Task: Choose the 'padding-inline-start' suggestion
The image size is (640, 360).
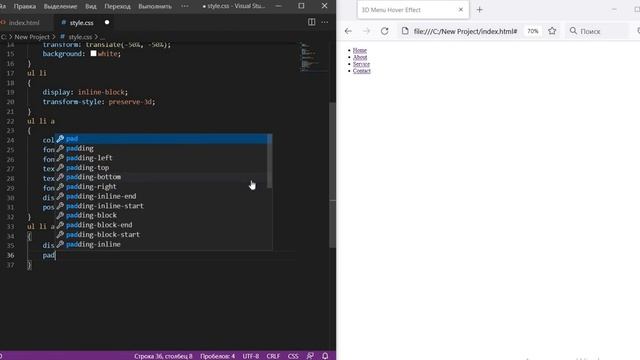Action: (162, 206)
